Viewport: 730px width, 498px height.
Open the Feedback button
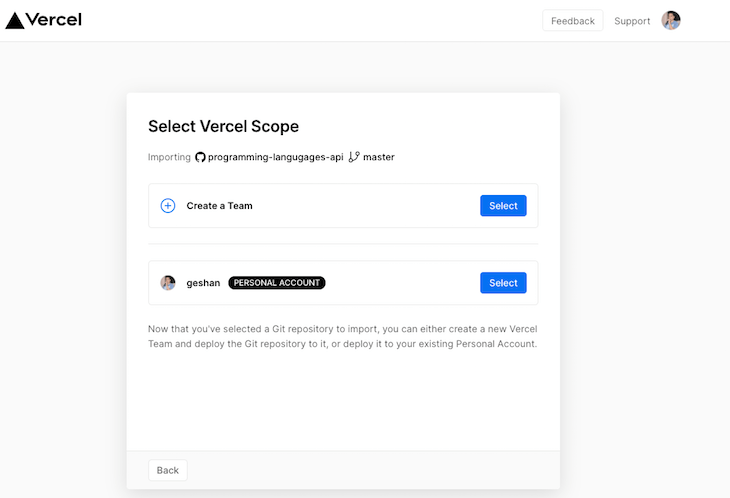click(x=573, y=21)
